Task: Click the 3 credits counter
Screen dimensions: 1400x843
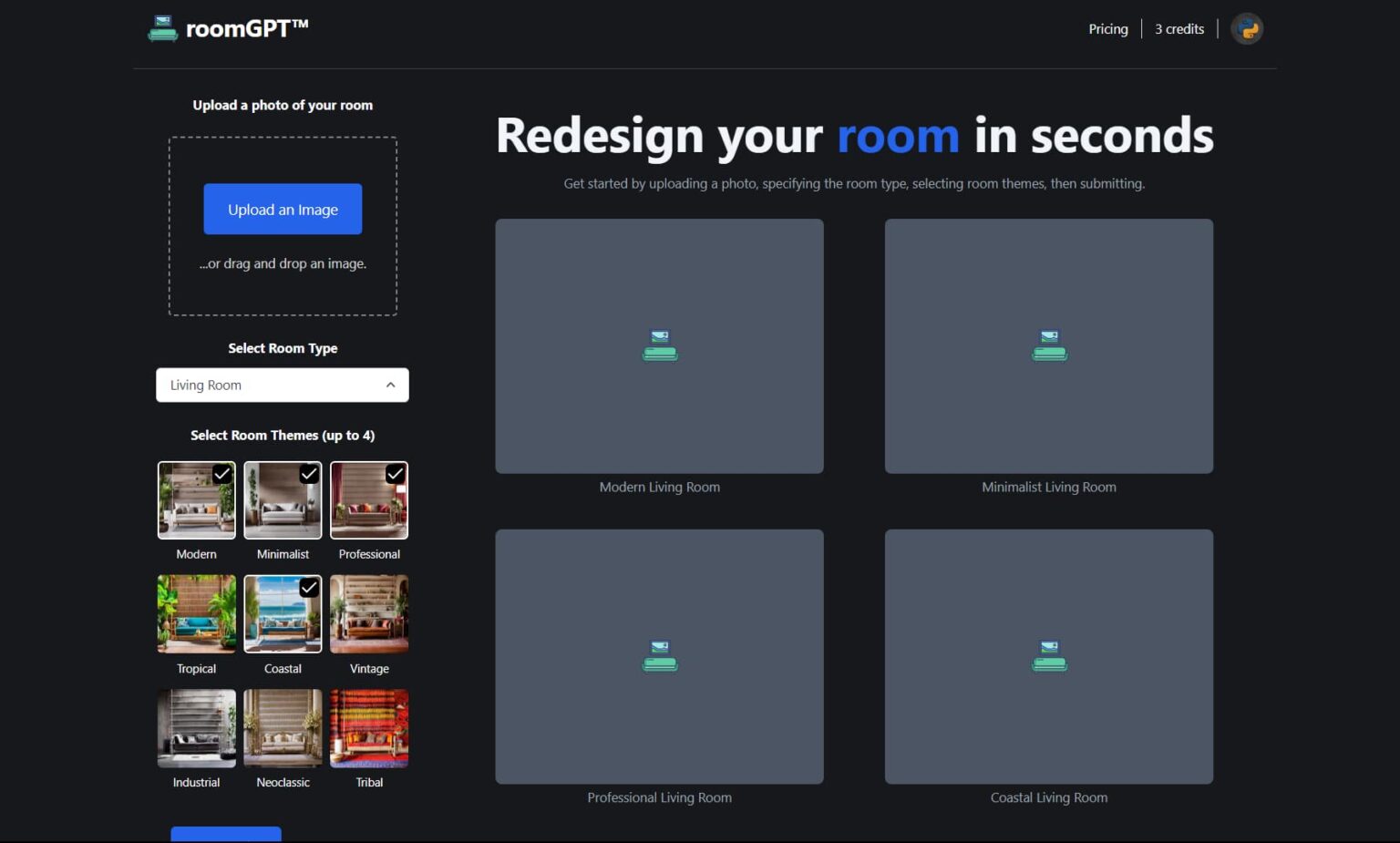Action: [1179, 28]
